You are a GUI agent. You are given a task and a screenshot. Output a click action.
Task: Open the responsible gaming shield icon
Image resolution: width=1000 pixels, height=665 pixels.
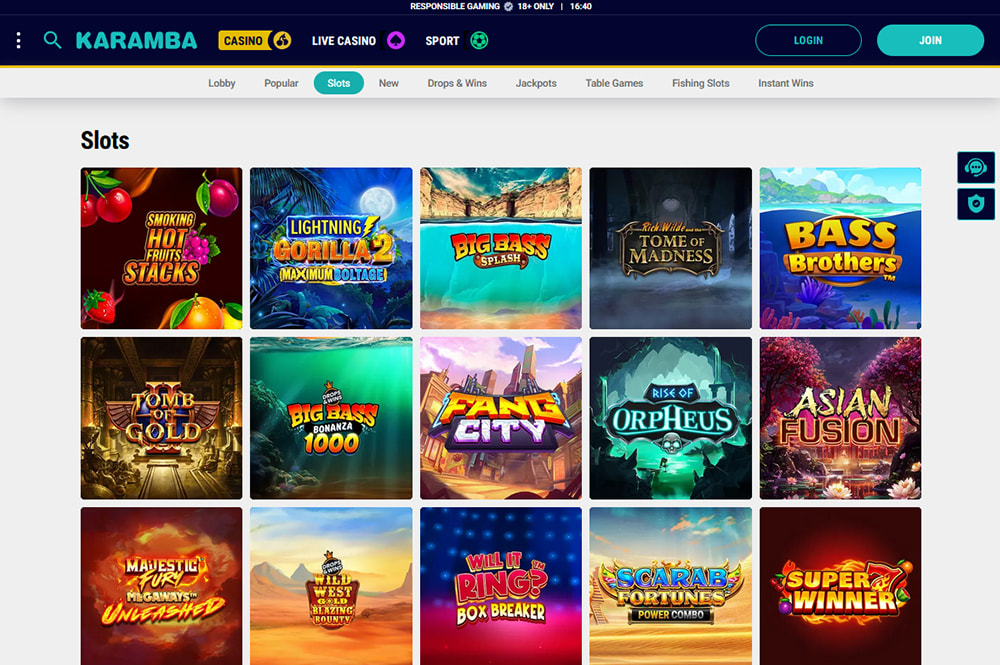(976, 204)
